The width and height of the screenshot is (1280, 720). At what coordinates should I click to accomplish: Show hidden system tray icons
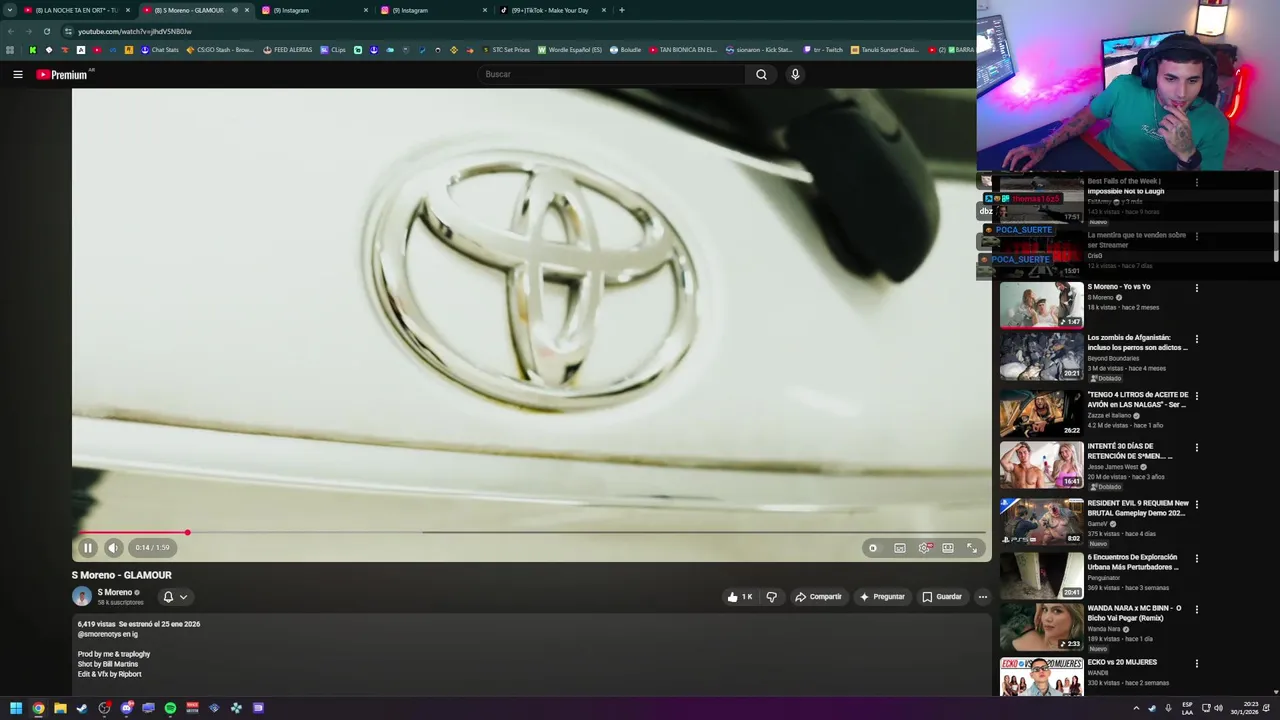[1136, 708]
